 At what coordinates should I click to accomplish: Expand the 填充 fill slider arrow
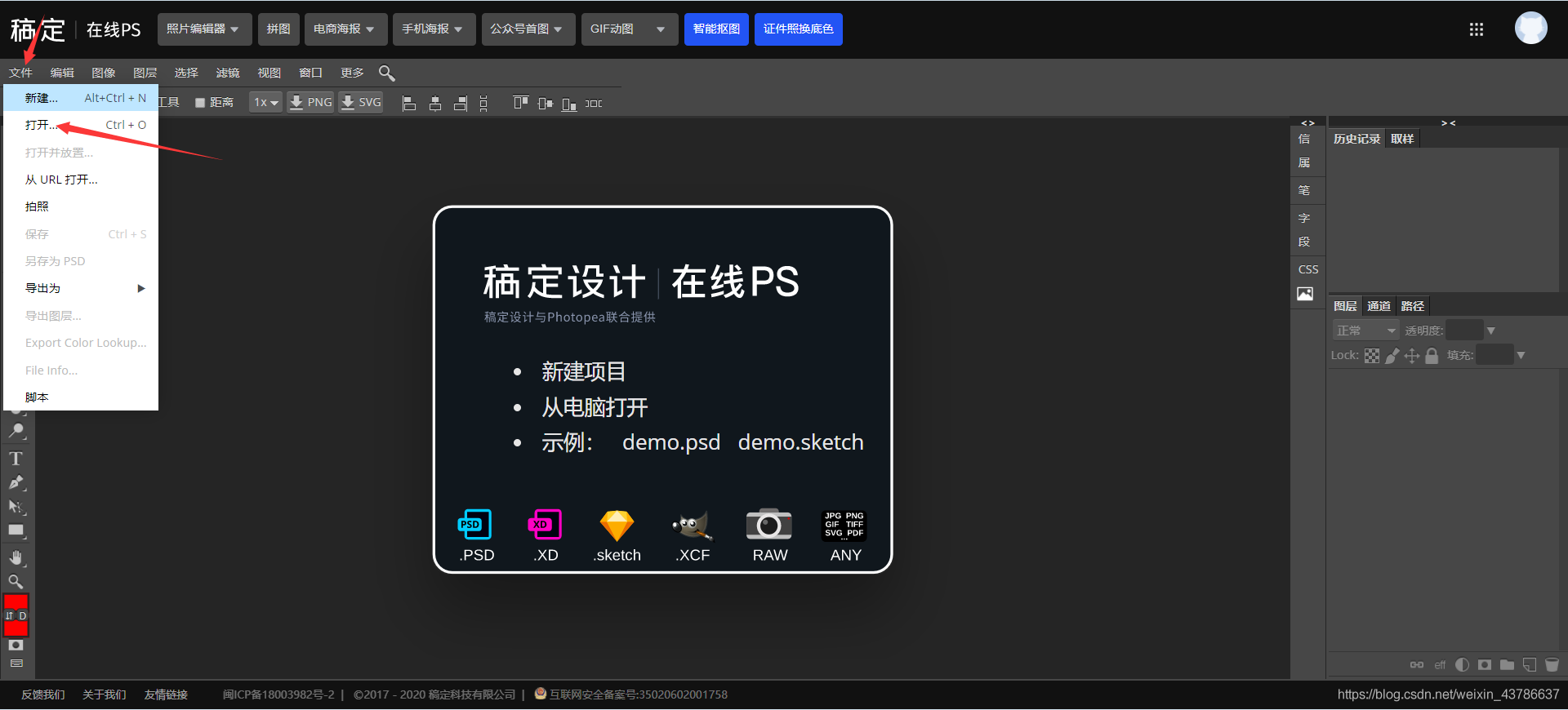(x=1521, y=355)
